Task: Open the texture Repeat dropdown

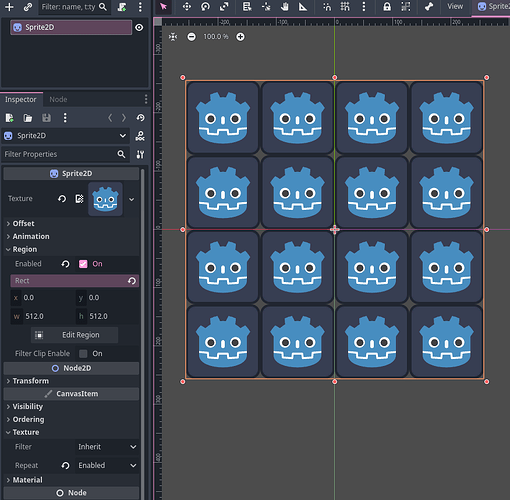Action: tap(107, 465)
